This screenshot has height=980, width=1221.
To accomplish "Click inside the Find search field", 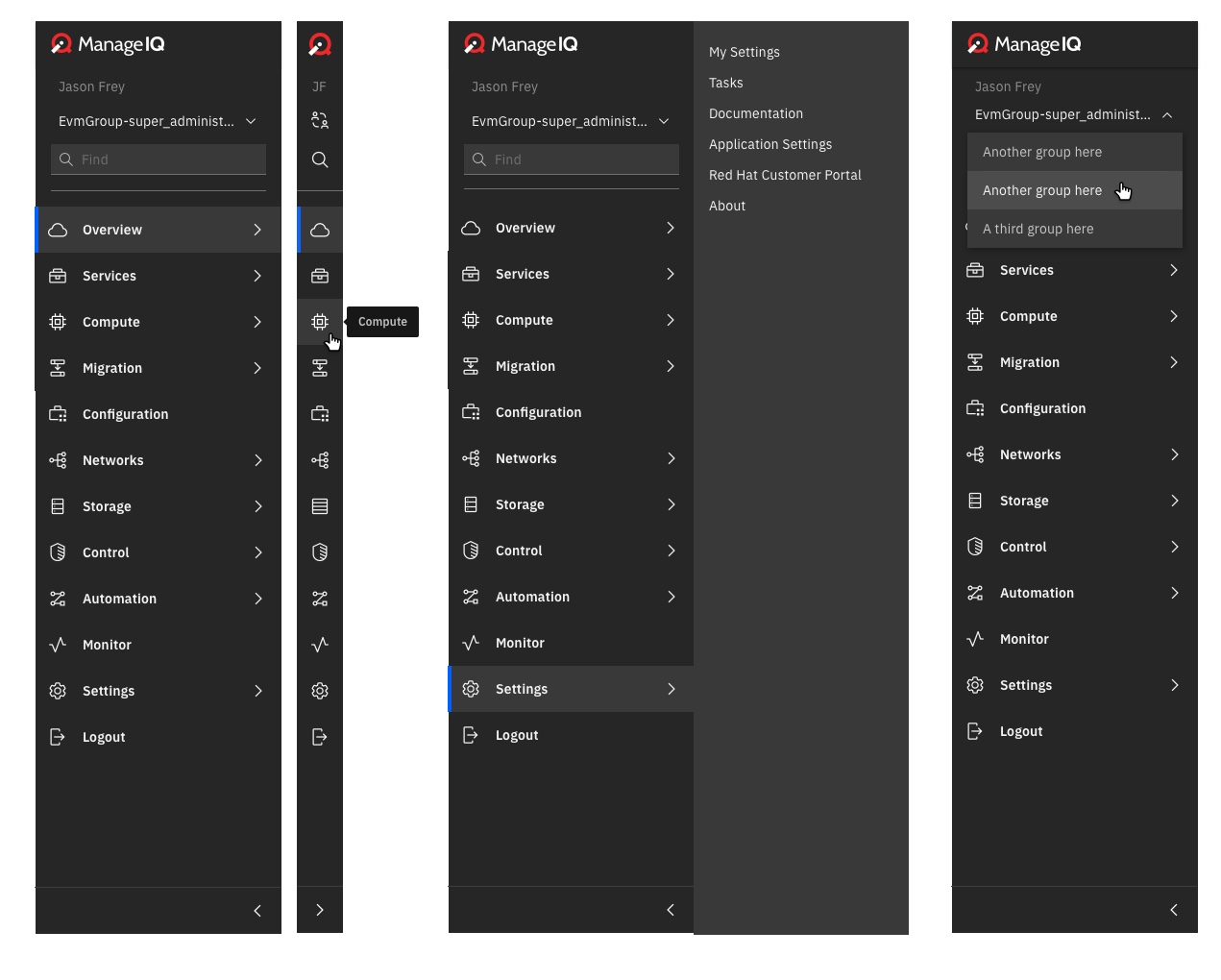I will point(158,159).
